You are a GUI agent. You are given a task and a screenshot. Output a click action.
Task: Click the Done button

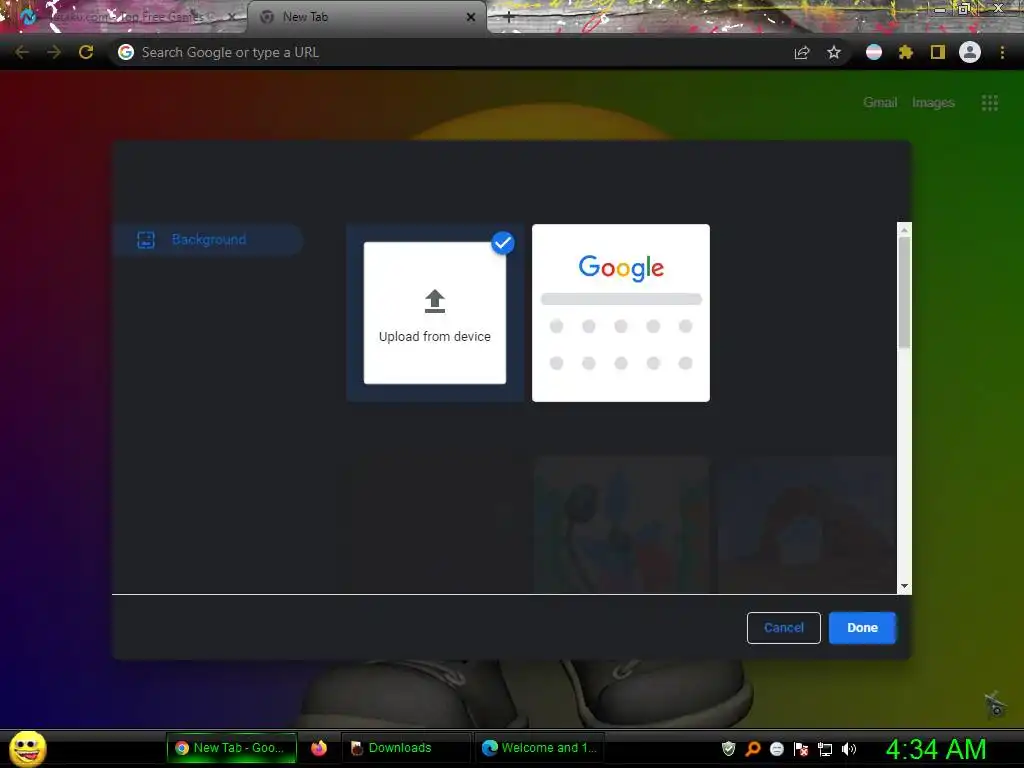pos(862,628)
